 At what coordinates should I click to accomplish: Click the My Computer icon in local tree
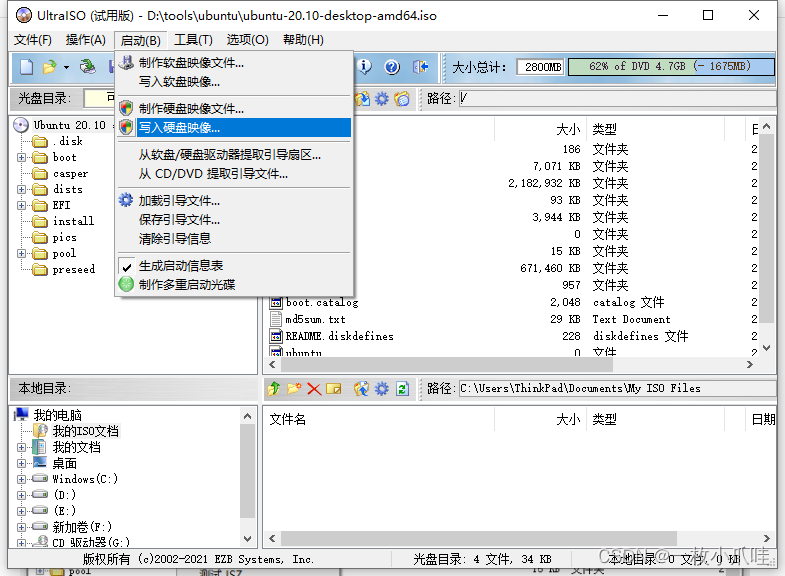(22, 414)
